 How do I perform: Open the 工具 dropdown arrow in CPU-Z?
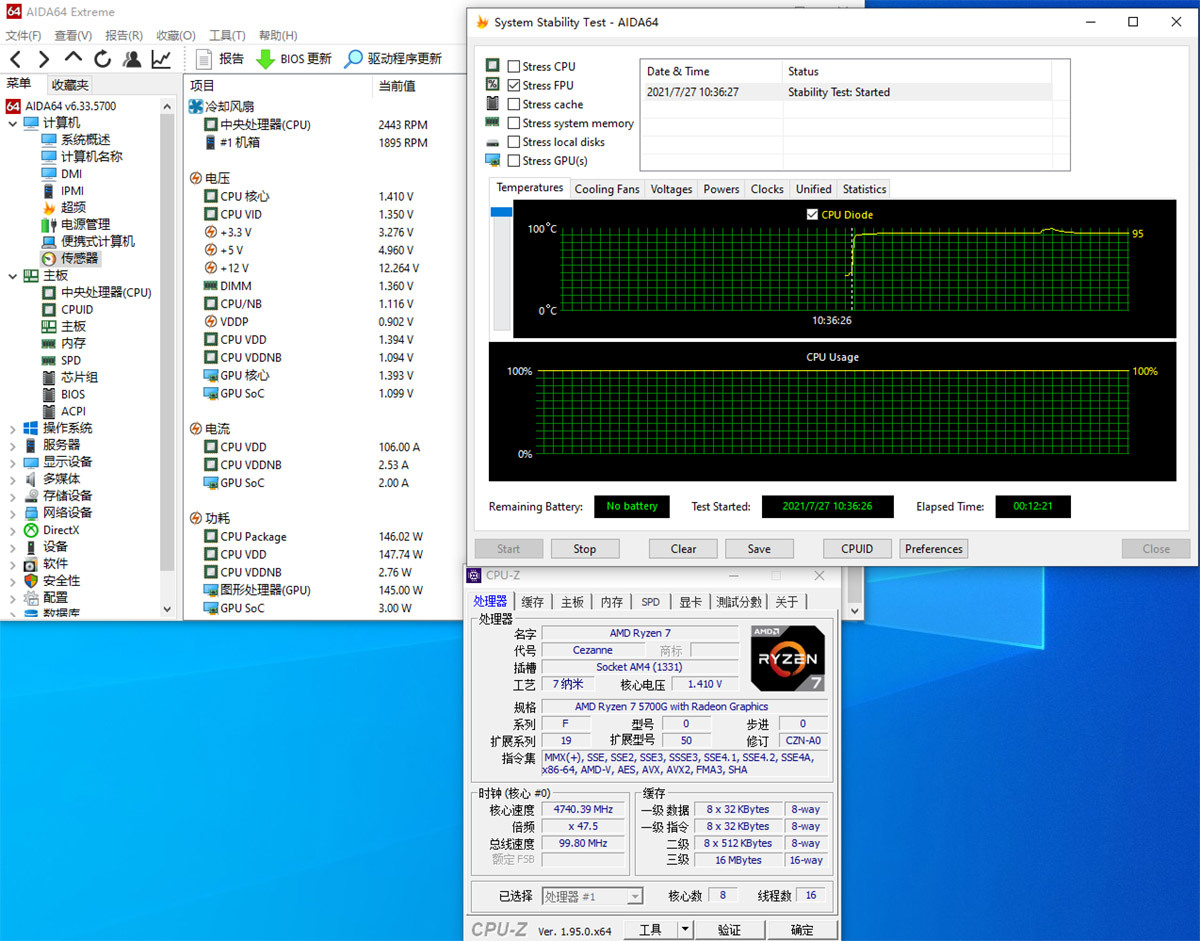[684, 929]
